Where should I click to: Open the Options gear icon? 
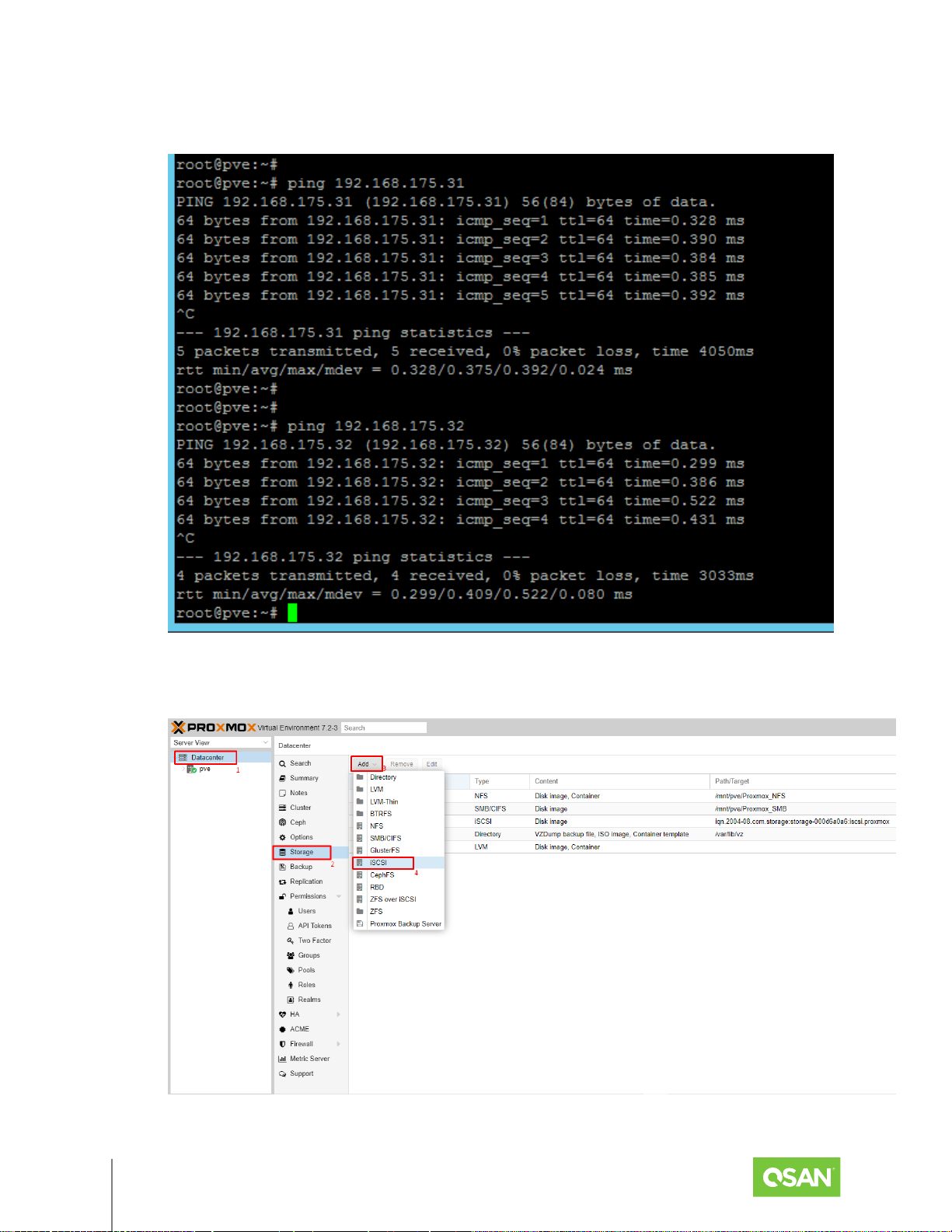pyautogui.click(x=283, y=837)
